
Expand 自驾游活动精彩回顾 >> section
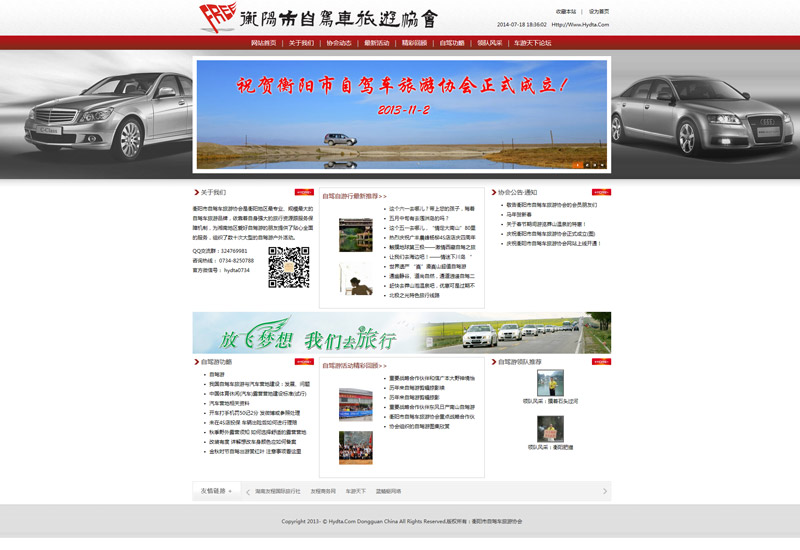(x=356, y=366)
